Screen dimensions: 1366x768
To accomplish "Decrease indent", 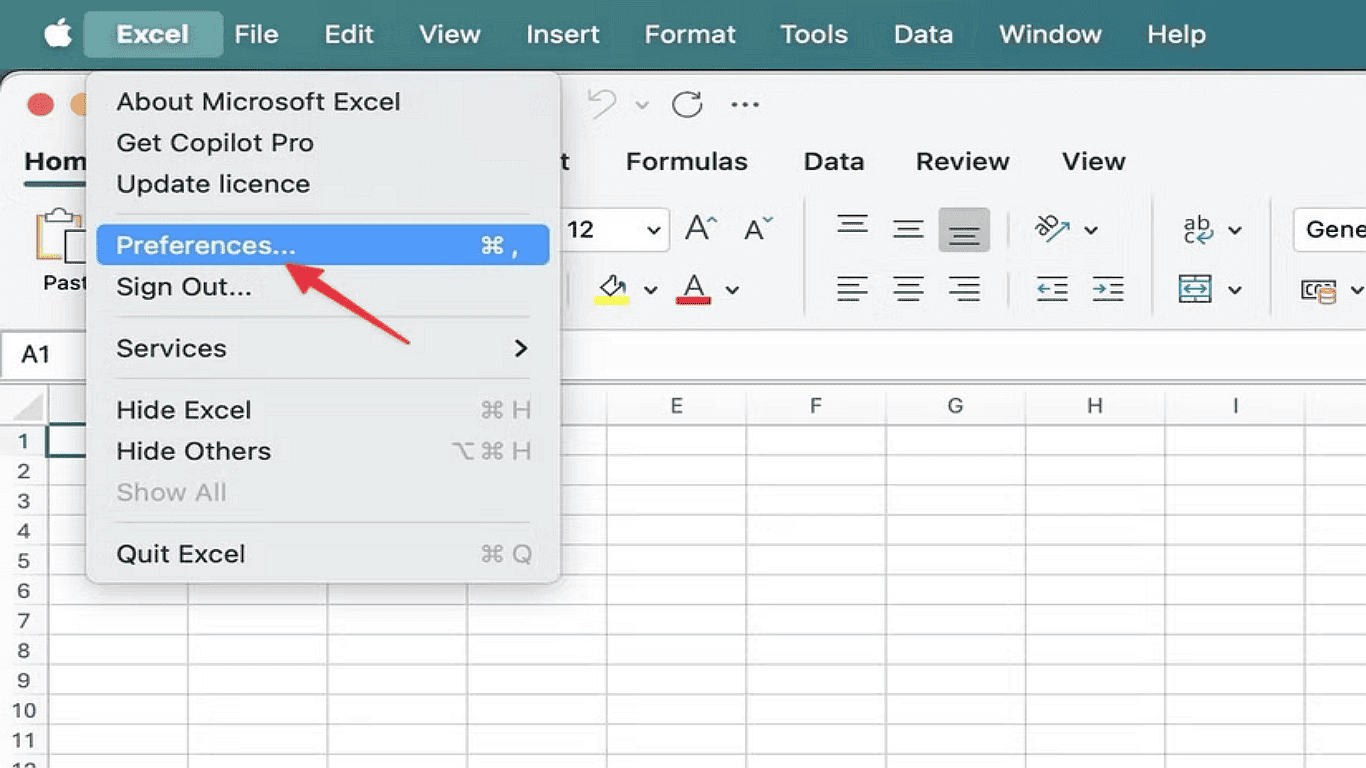I will click(1052, 289).
